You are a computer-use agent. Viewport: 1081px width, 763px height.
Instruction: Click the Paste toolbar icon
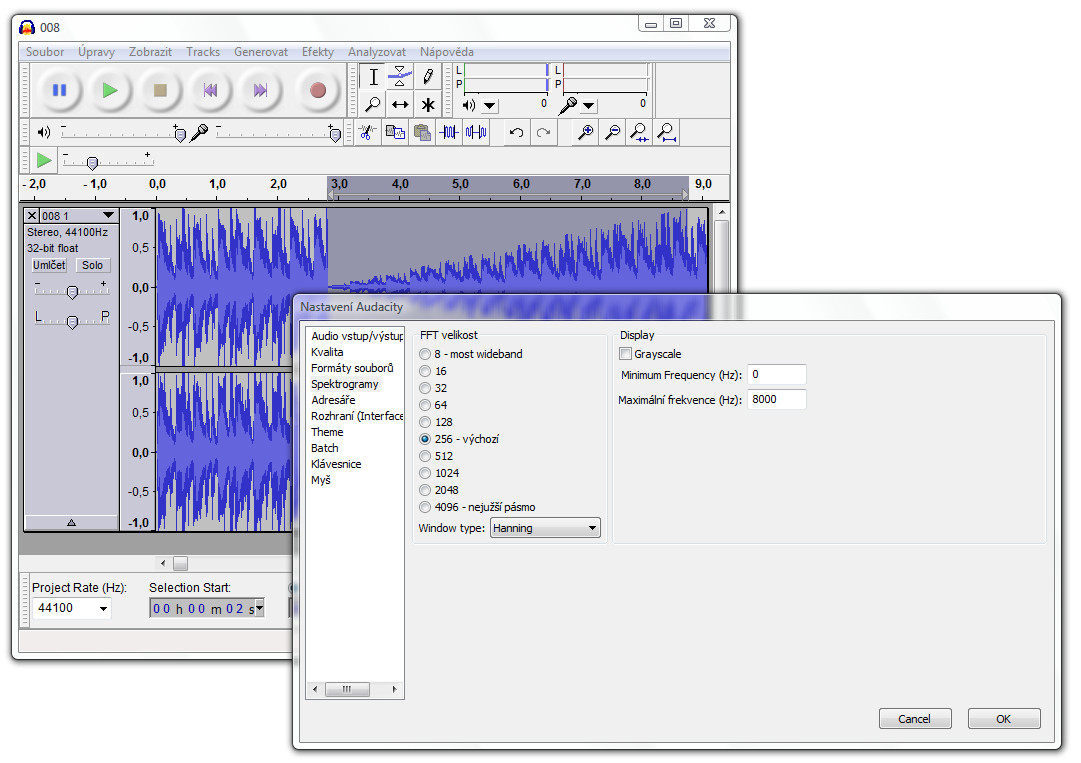(422, 132)
